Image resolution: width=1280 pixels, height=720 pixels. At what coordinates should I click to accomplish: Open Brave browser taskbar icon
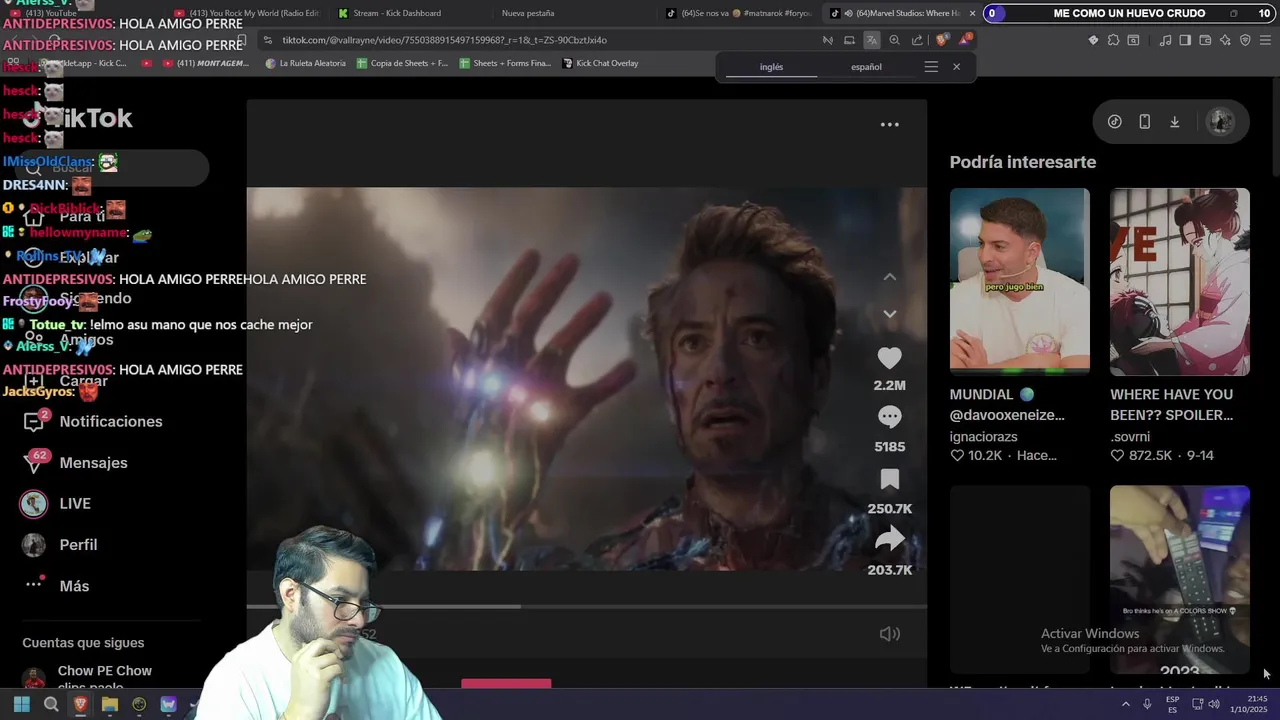[80, 704]
